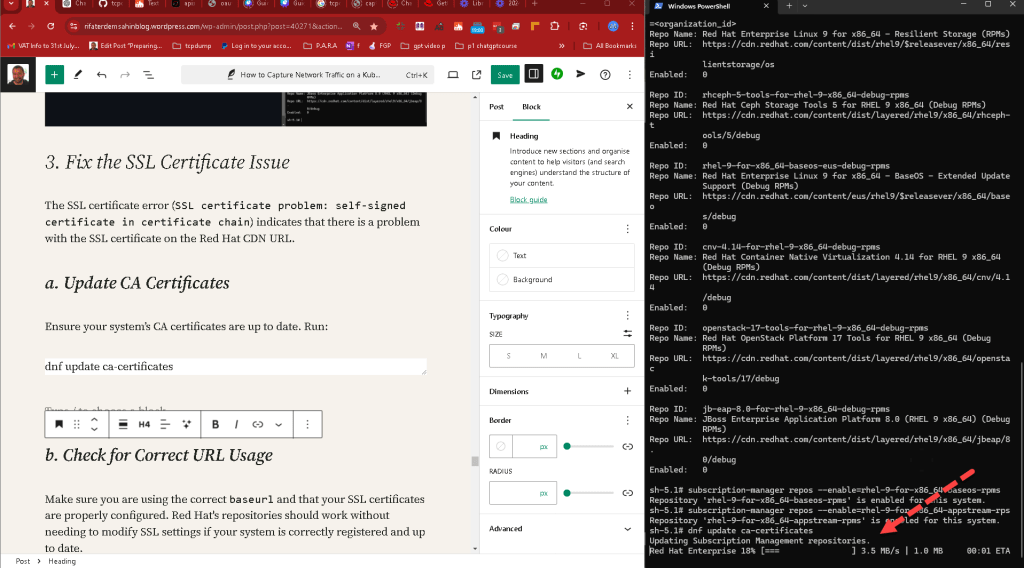
Task: Insert a link via block toolbar
Action: pos(258,424)
